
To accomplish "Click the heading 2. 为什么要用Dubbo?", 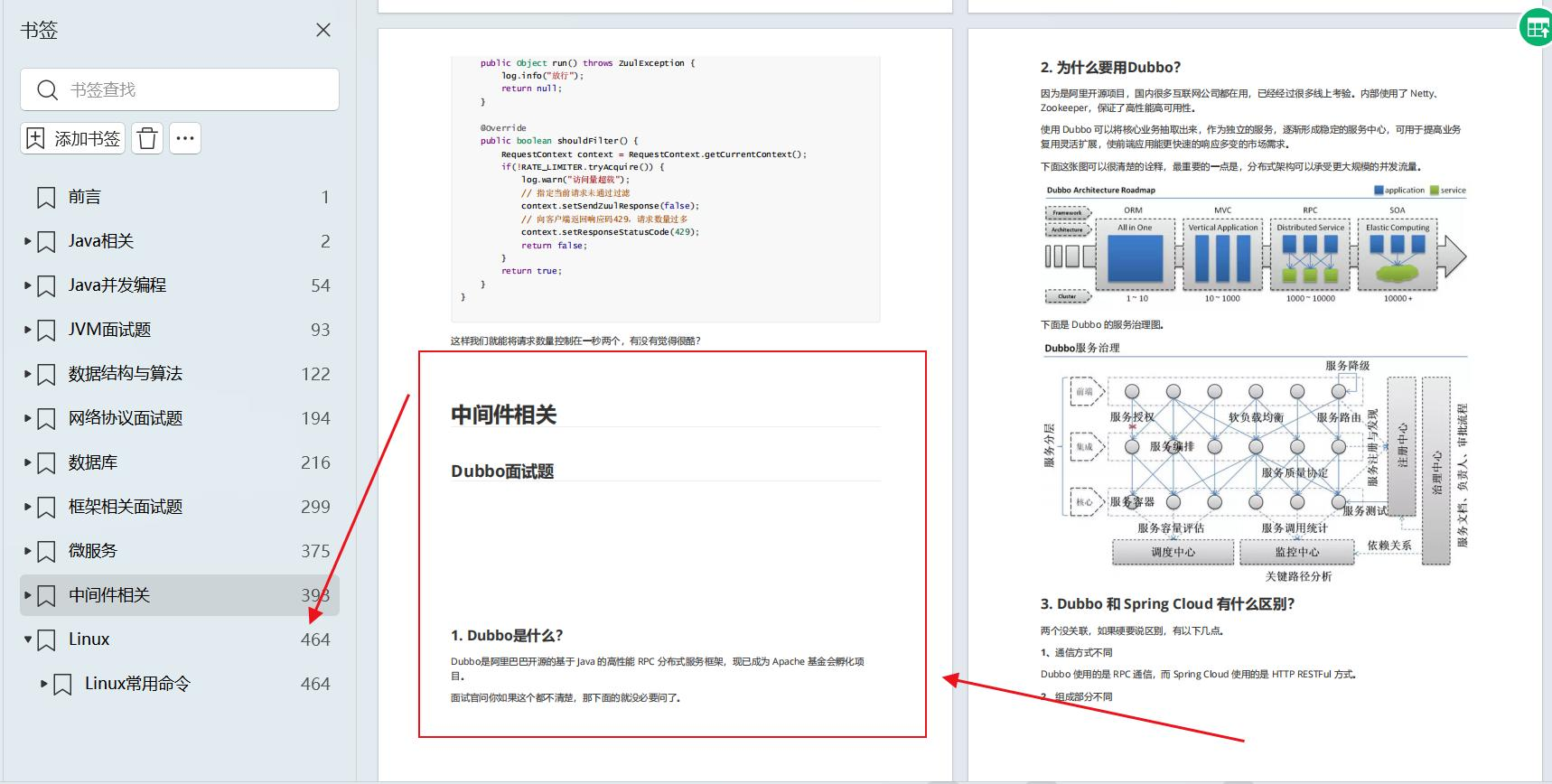I will [1110, 68].
